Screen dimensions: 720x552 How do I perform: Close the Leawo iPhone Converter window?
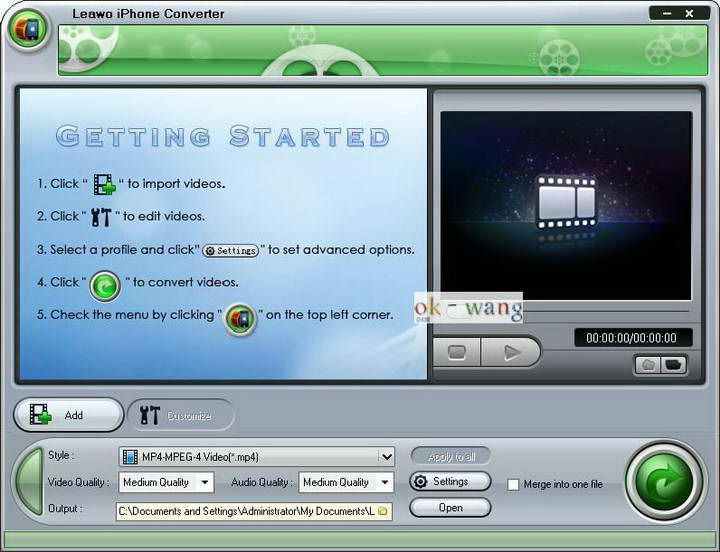689,13
